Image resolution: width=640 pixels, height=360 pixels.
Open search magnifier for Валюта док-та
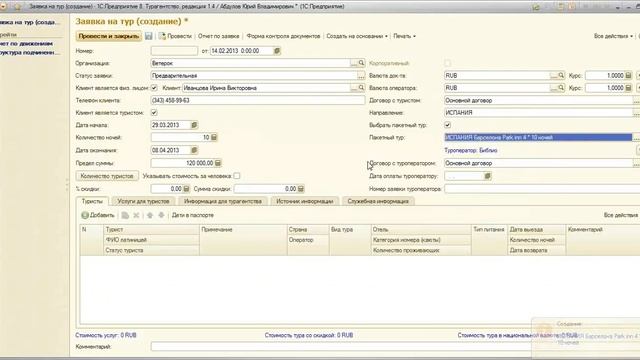click(561, 76)
